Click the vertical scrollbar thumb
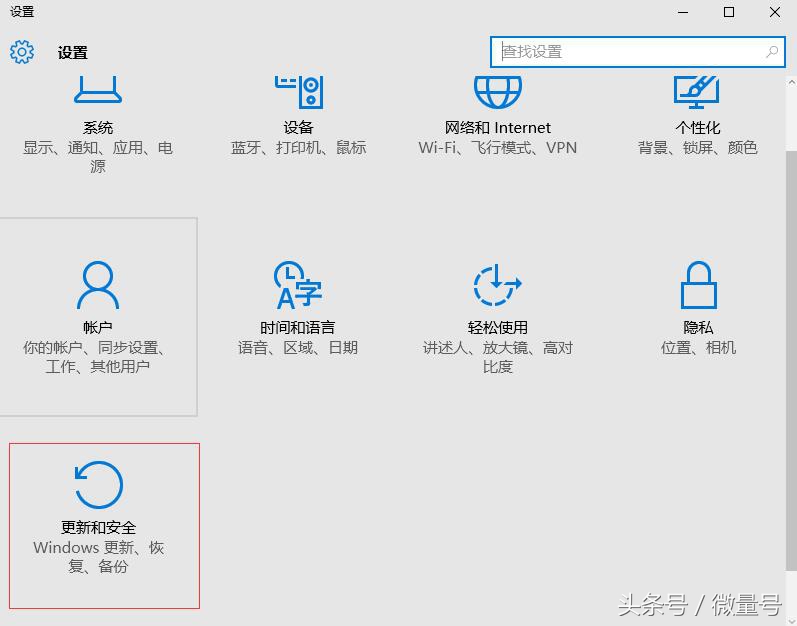Viewport: 797px width, 626px height. [x=791, y=361]
